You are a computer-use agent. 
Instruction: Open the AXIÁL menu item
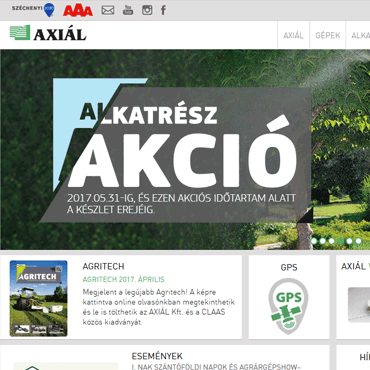point(293,35)
